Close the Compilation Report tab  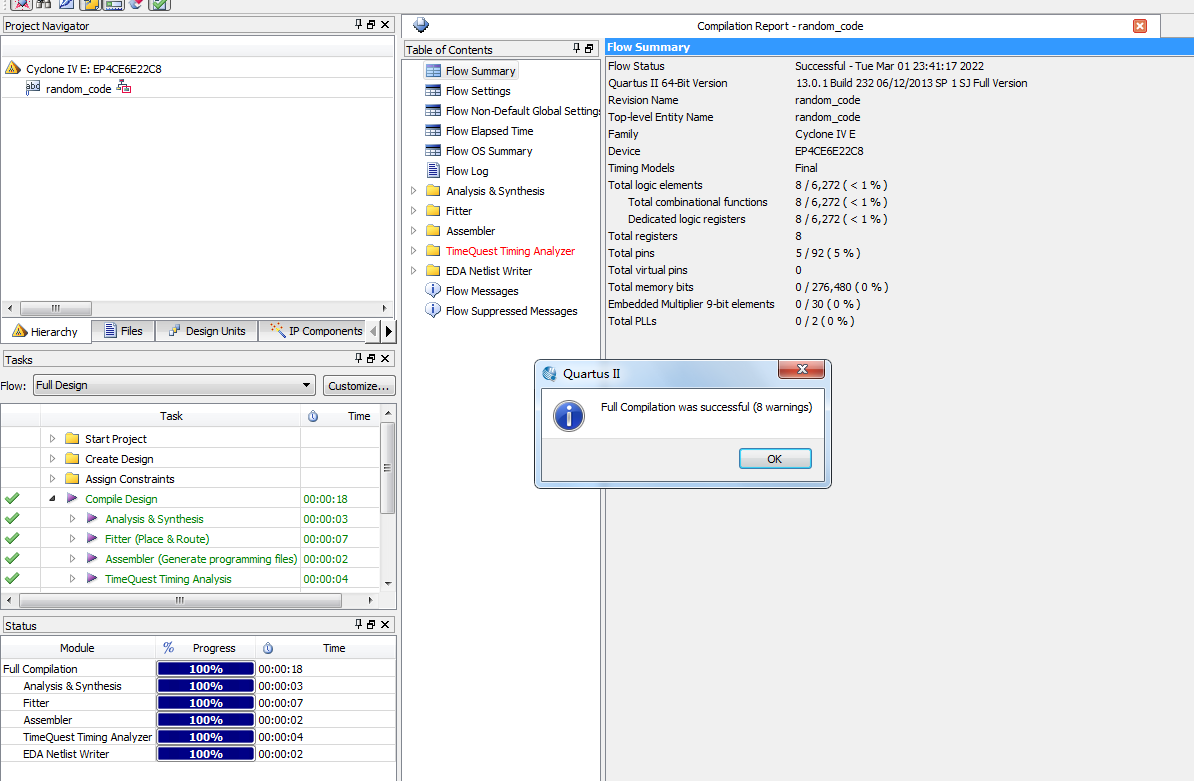[x=1139, y=26]
